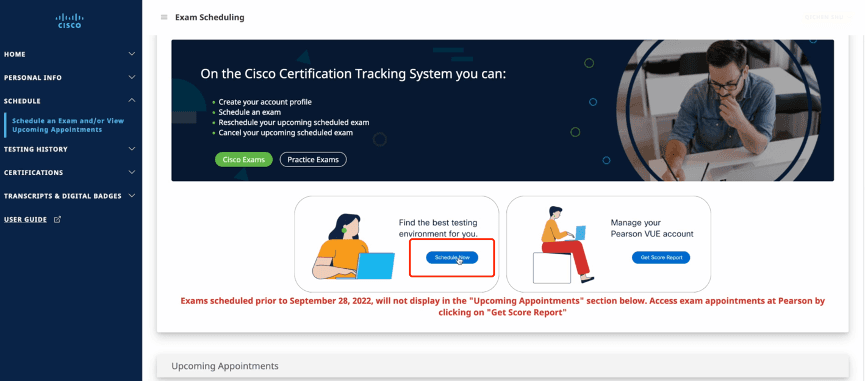This screenshot has width=866, height=381.
Task: Open CERTIFICATIONS sidebar menu
Action: (33, 172)
